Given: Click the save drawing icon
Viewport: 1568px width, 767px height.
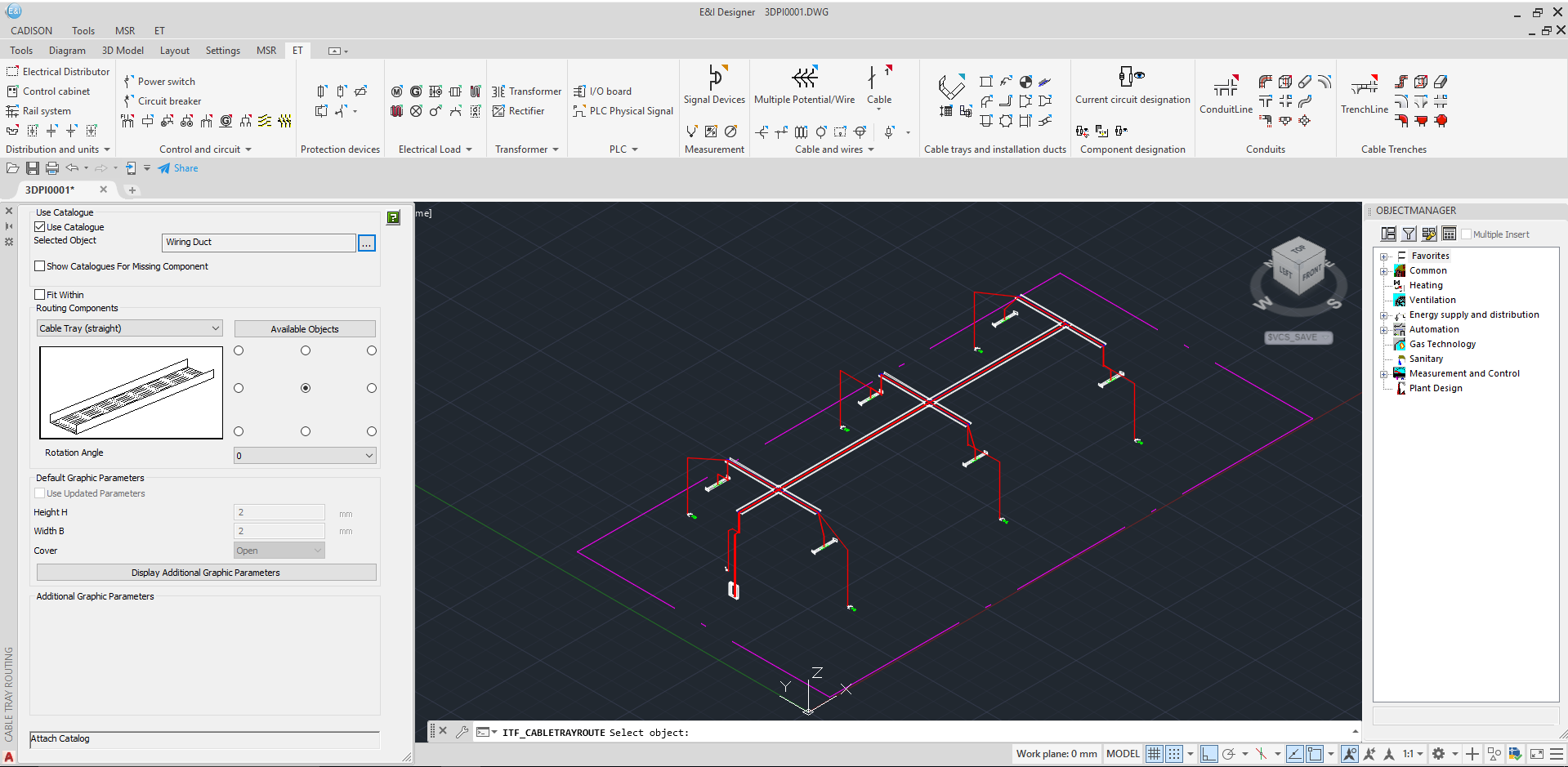Looking at the screenshot, I should click(33, 168).
